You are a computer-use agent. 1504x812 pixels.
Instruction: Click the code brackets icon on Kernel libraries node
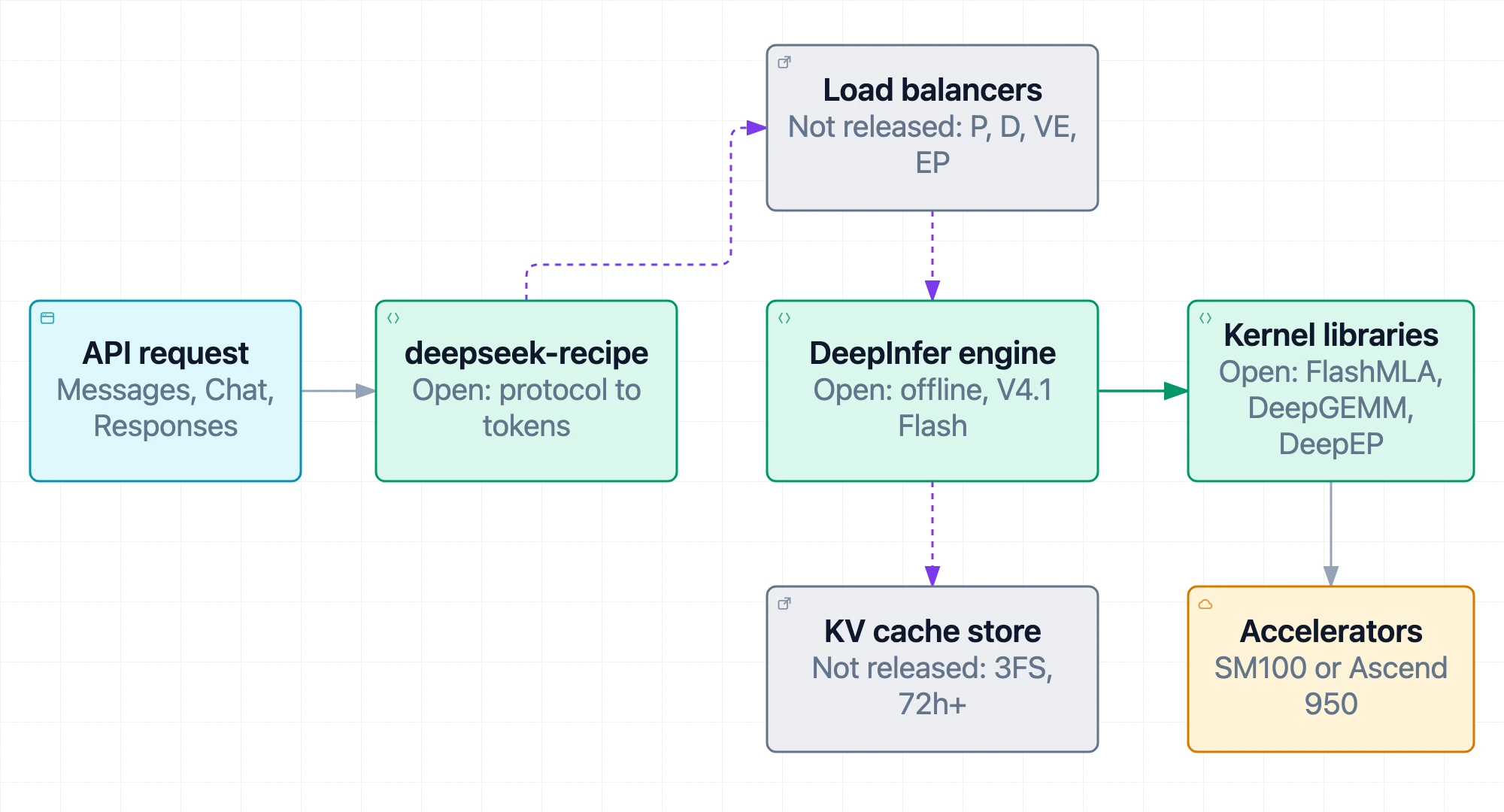1205,318
